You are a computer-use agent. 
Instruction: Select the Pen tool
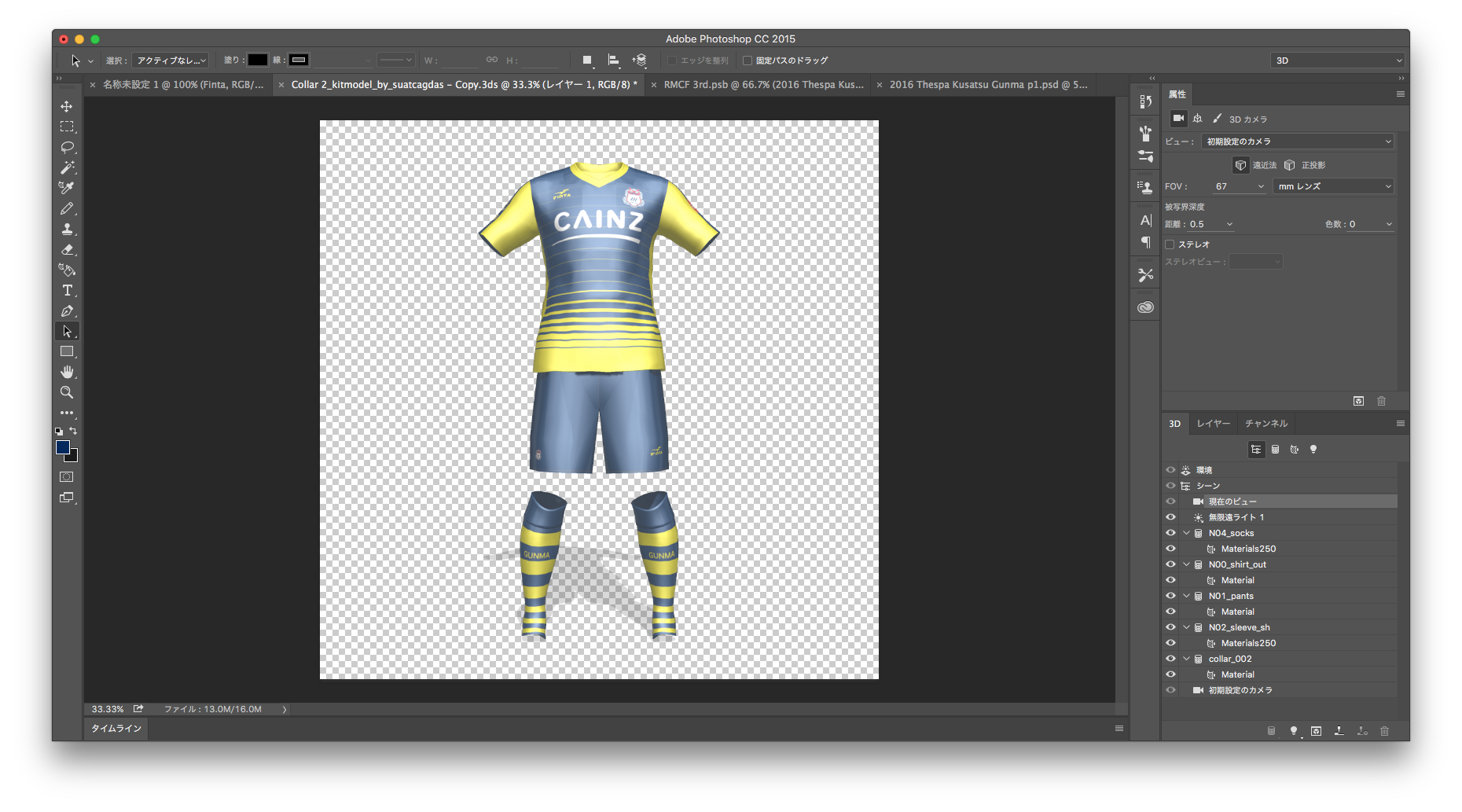pyautogui.click(x=67, y=310)
